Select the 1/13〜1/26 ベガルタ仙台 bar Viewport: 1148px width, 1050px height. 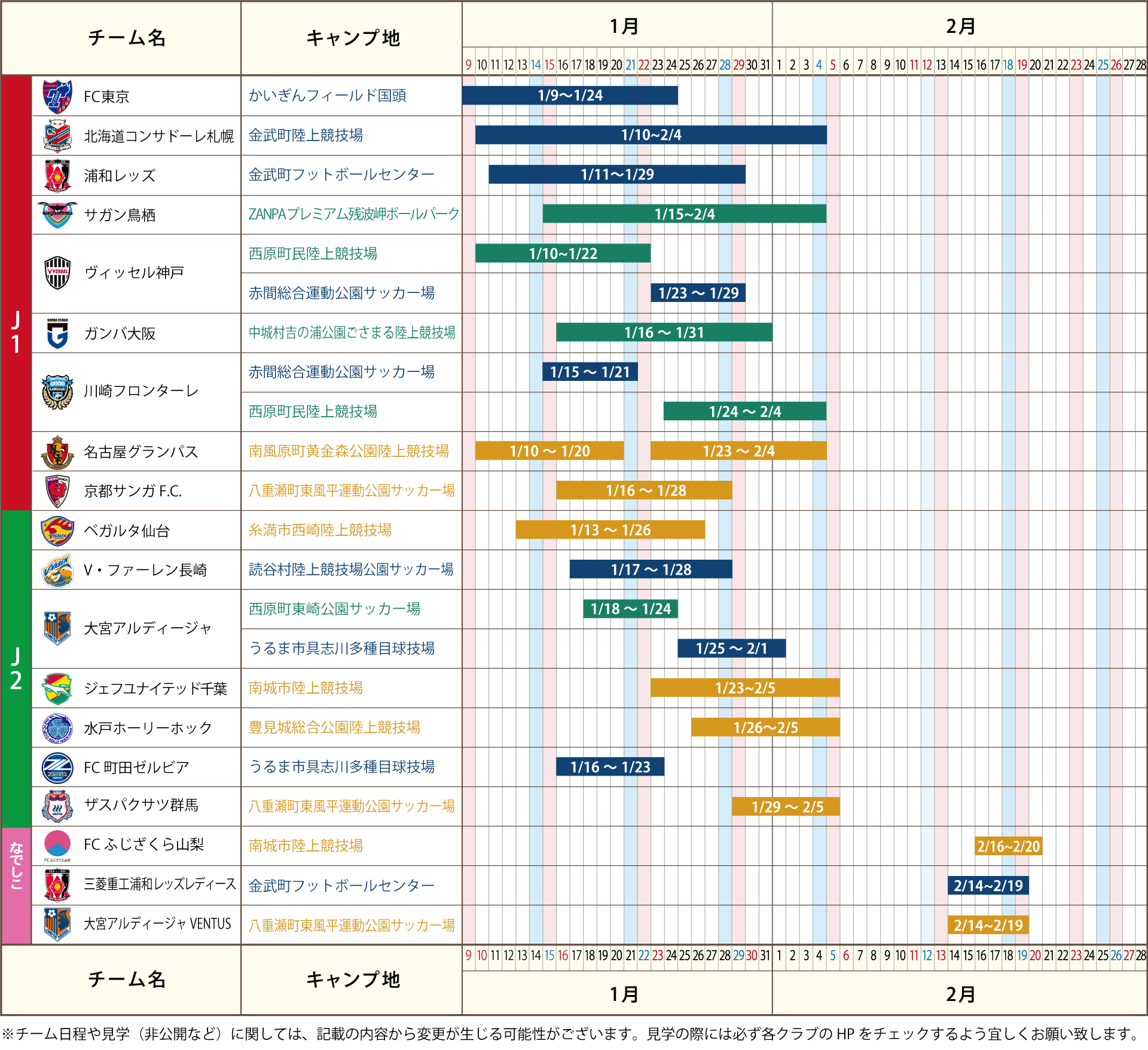coord(610,530)
